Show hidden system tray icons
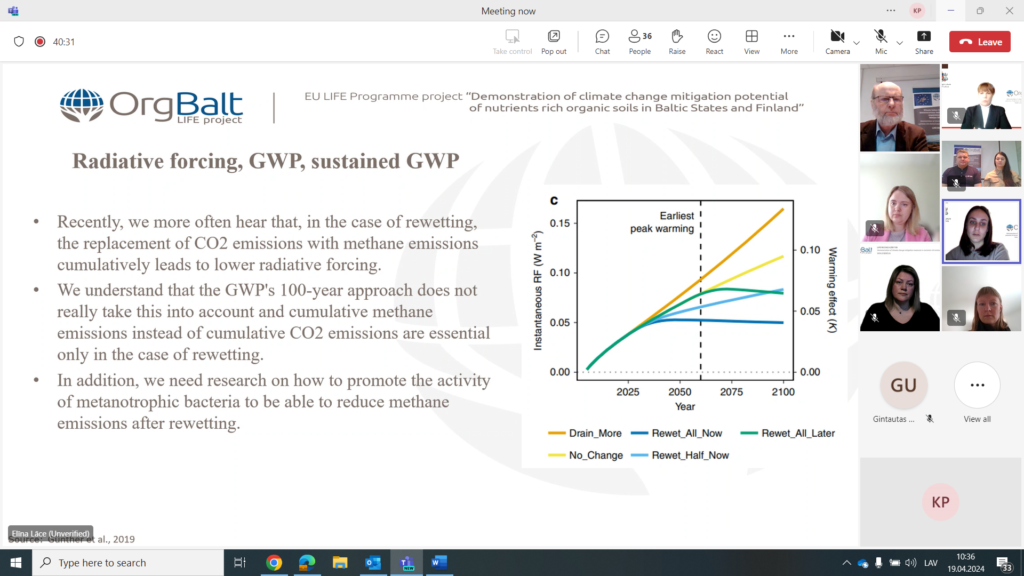 pyautogui.click(x=846, y=562)
